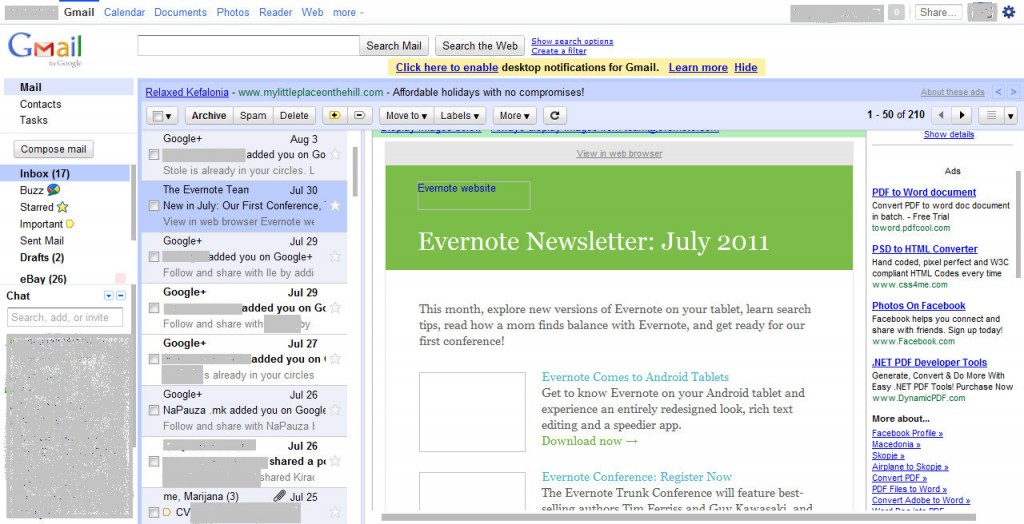Go to Contacts in the sidebar
The width and height of the screenshot is (1024, 524).
coord(40,104)
